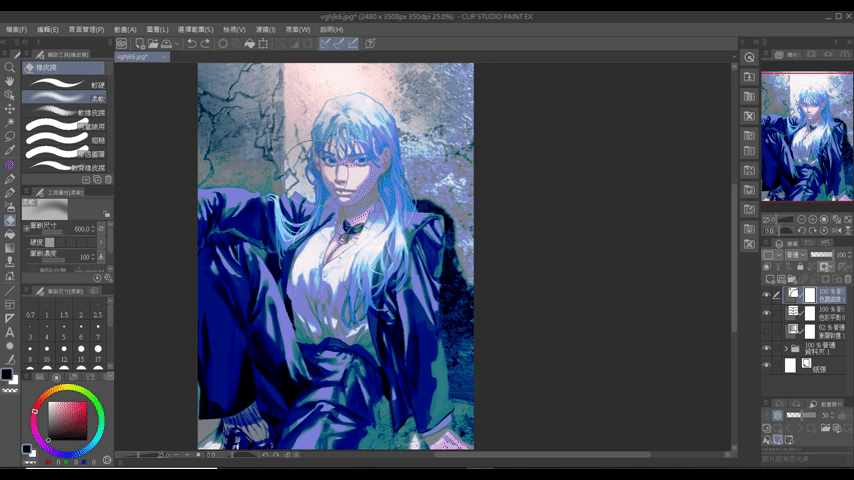Viewport: 854px width, 480px height.
Task: Hide the paper layer
Action: (766, 366)
